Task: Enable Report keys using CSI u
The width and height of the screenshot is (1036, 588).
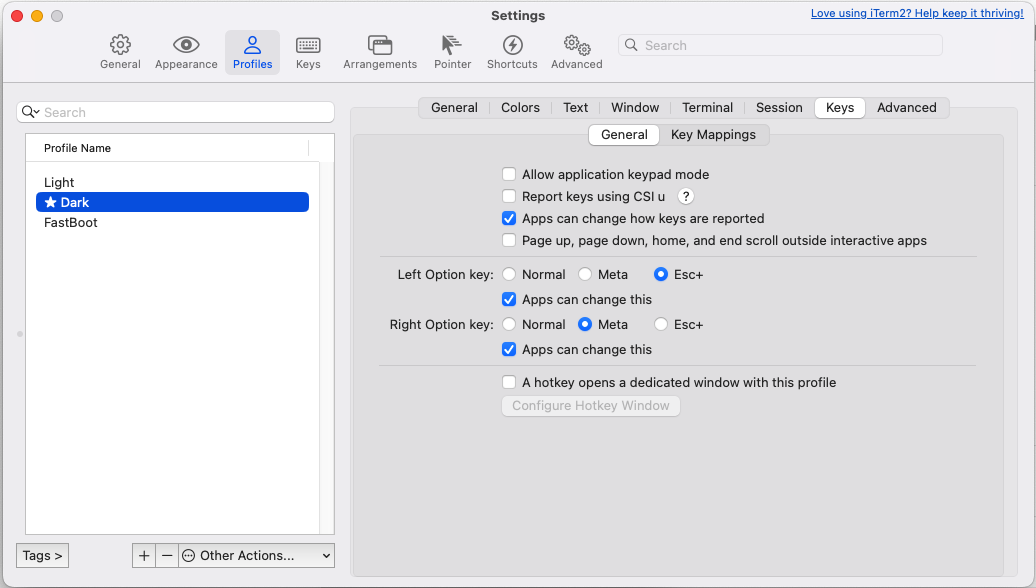Action: click(509, 197)
